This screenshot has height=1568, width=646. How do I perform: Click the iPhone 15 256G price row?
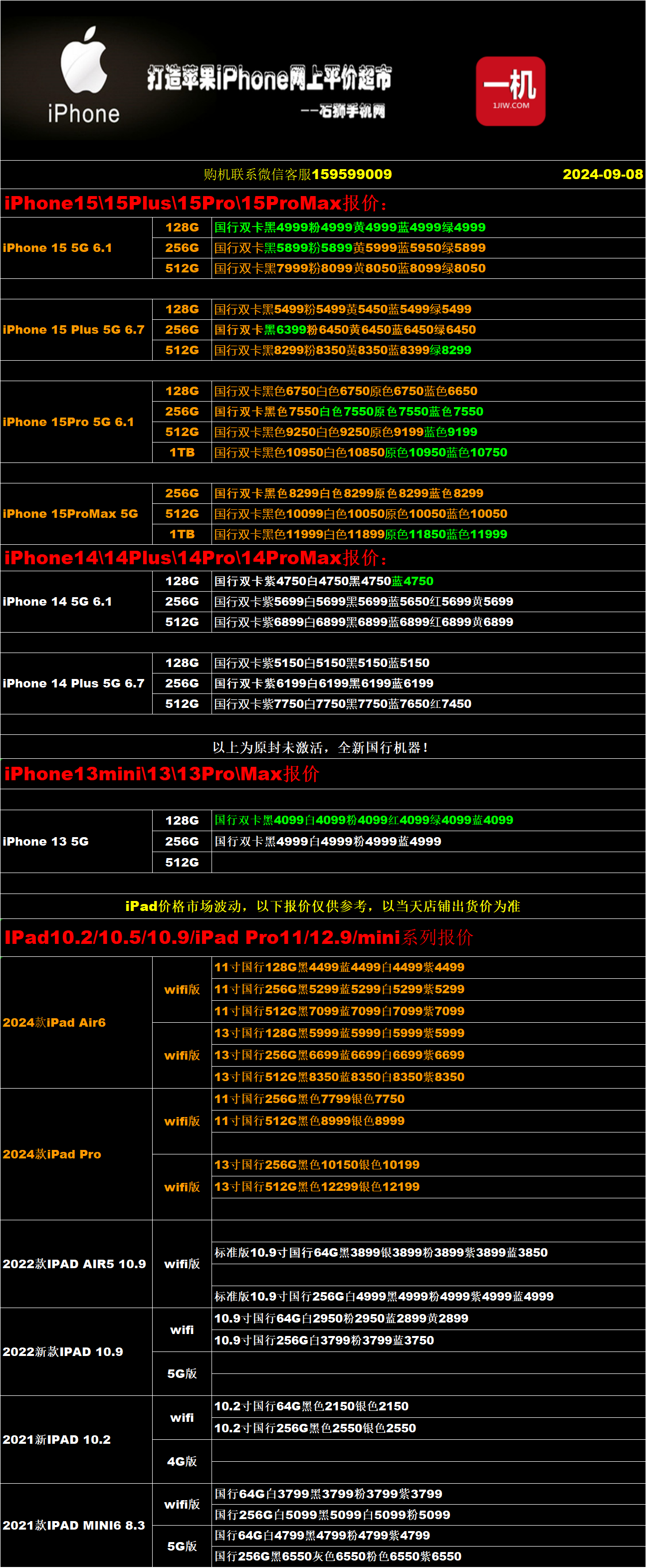[x=428, y=248]
